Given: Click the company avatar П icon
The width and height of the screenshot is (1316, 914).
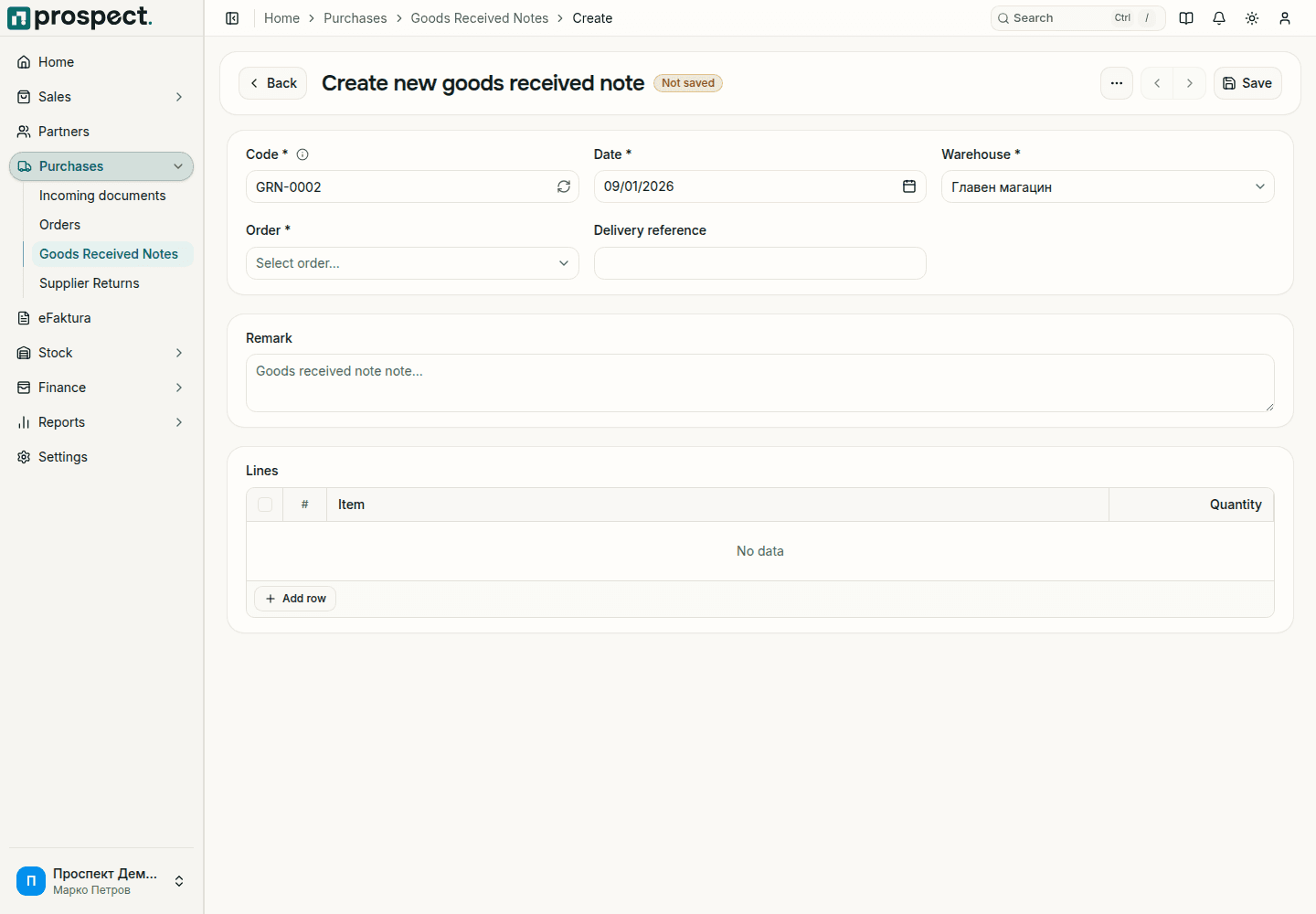Looking at the screenshot, I should click(x=31, y=881).
